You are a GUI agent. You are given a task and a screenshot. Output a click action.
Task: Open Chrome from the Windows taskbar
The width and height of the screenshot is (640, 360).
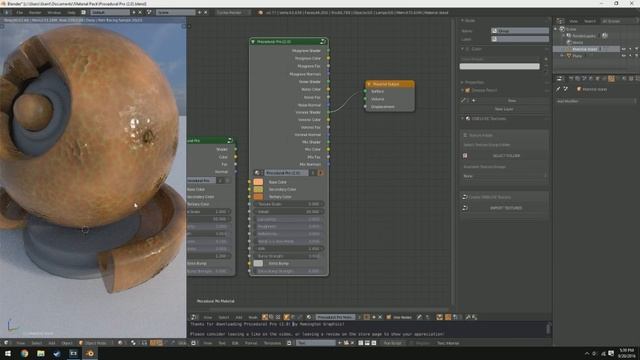24,353
